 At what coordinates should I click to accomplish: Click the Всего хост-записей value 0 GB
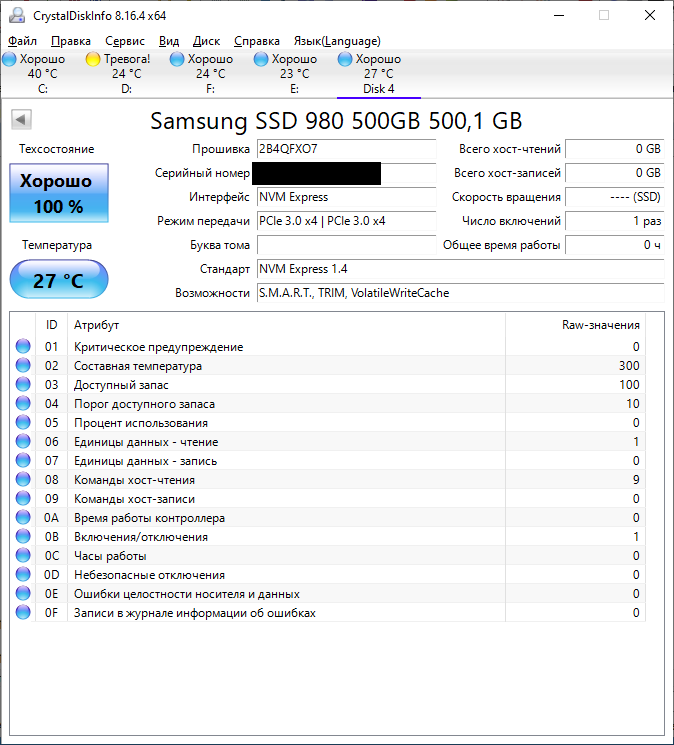pos(615,173)
